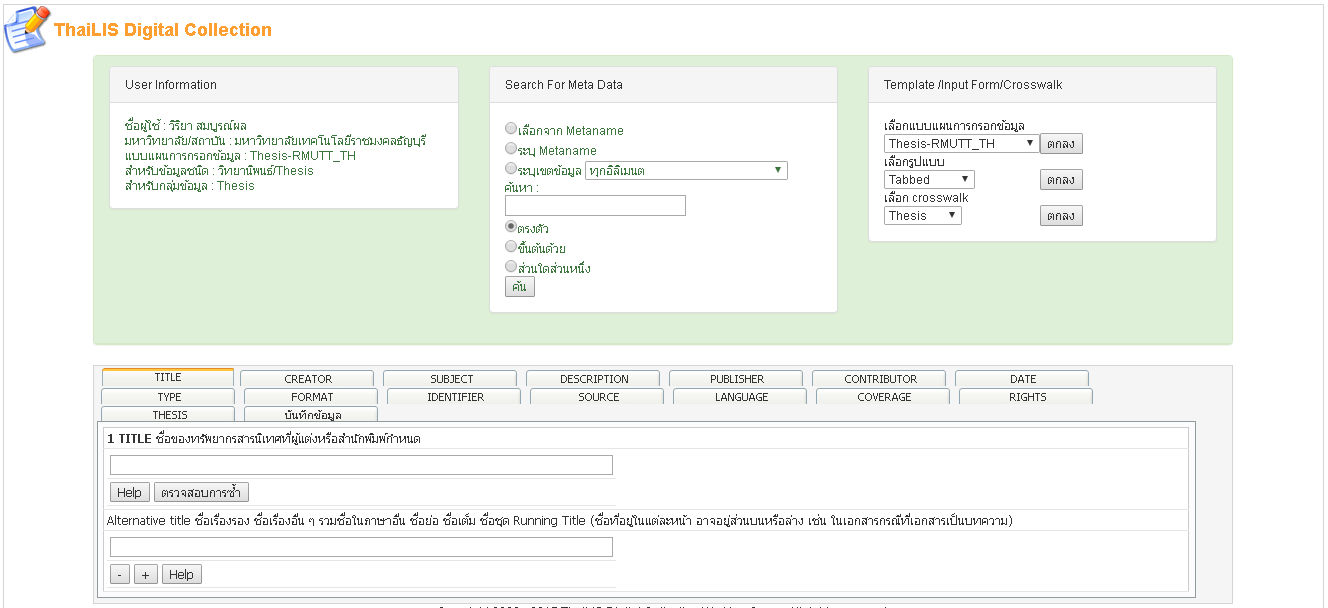Image resolution: width=1328 pixels, height=608 pixels.
Task: Select the ระบุเขตข้อมูล radio button
Action: point(511,169)
